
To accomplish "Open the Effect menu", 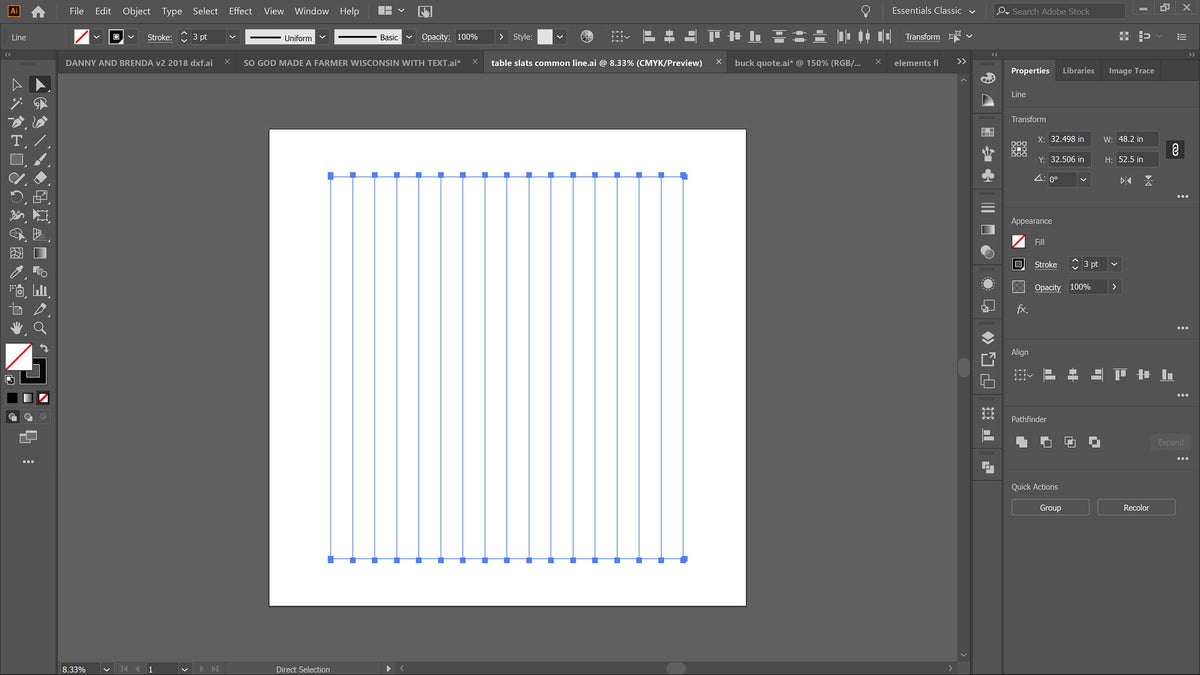I will (x=240, y=11).
